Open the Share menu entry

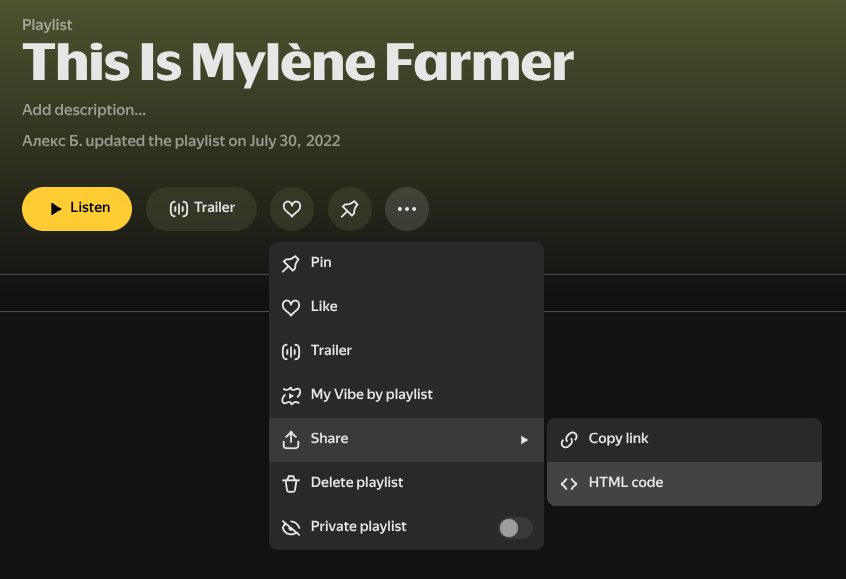[330, 439]
